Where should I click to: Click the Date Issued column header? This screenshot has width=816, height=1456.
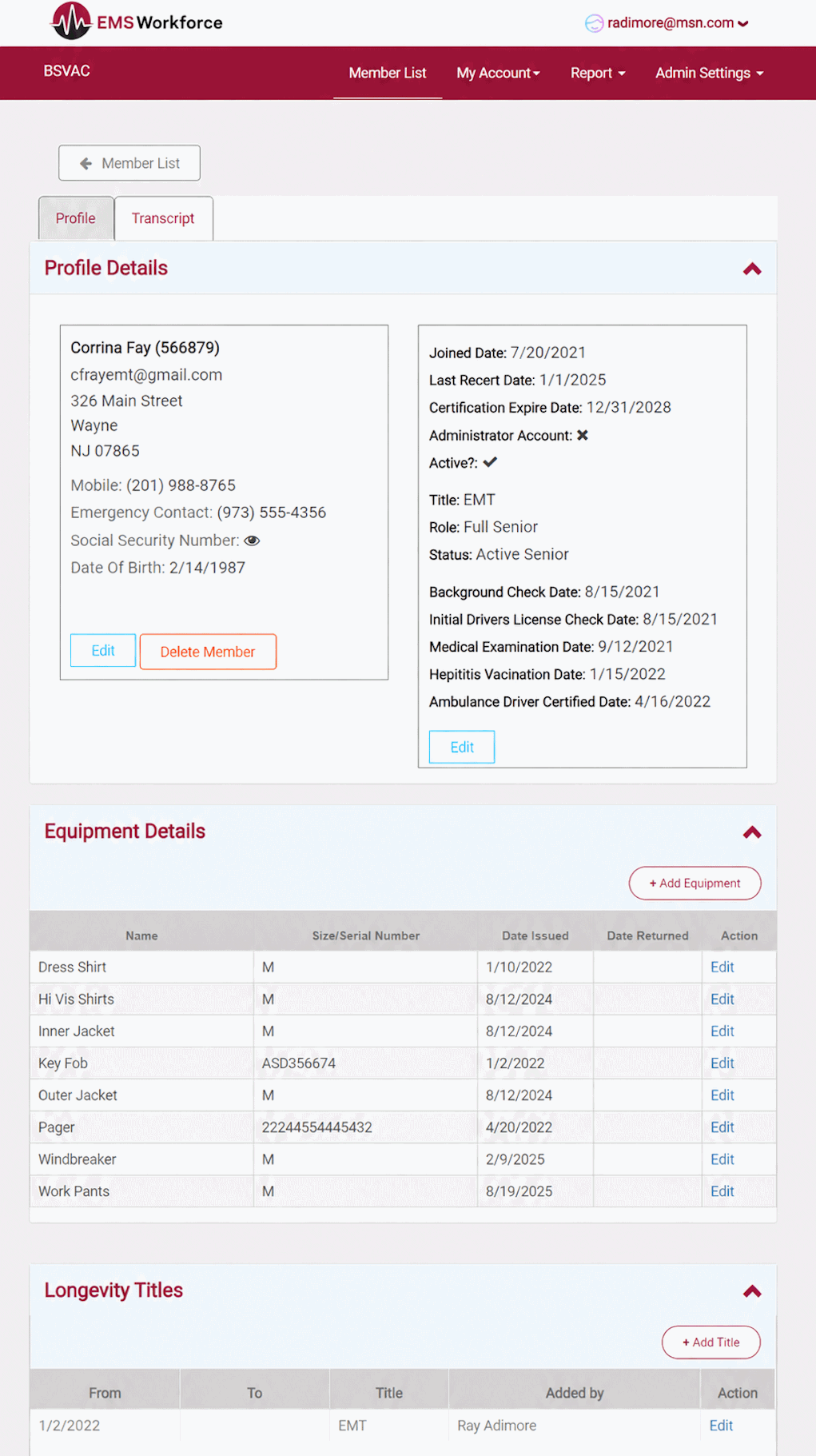[535, 935]
